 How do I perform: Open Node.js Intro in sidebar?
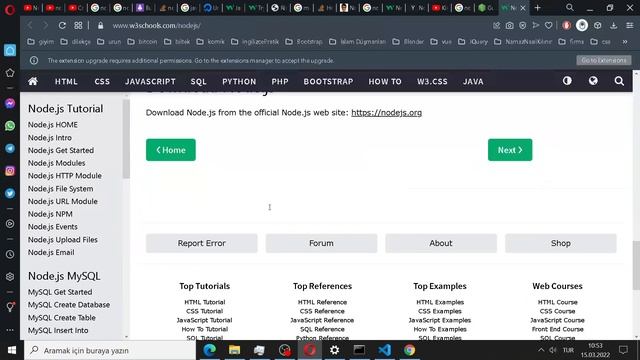coord(50,138)
